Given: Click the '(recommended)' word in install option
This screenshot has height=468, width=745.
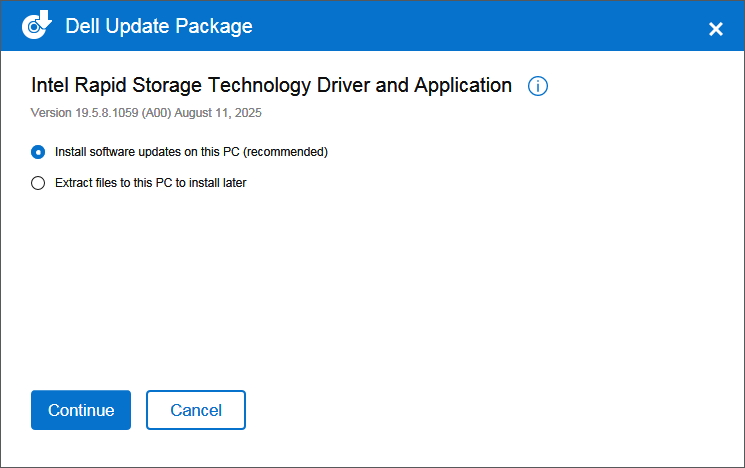Looking at the screenshot, I should tap(286, 152).
